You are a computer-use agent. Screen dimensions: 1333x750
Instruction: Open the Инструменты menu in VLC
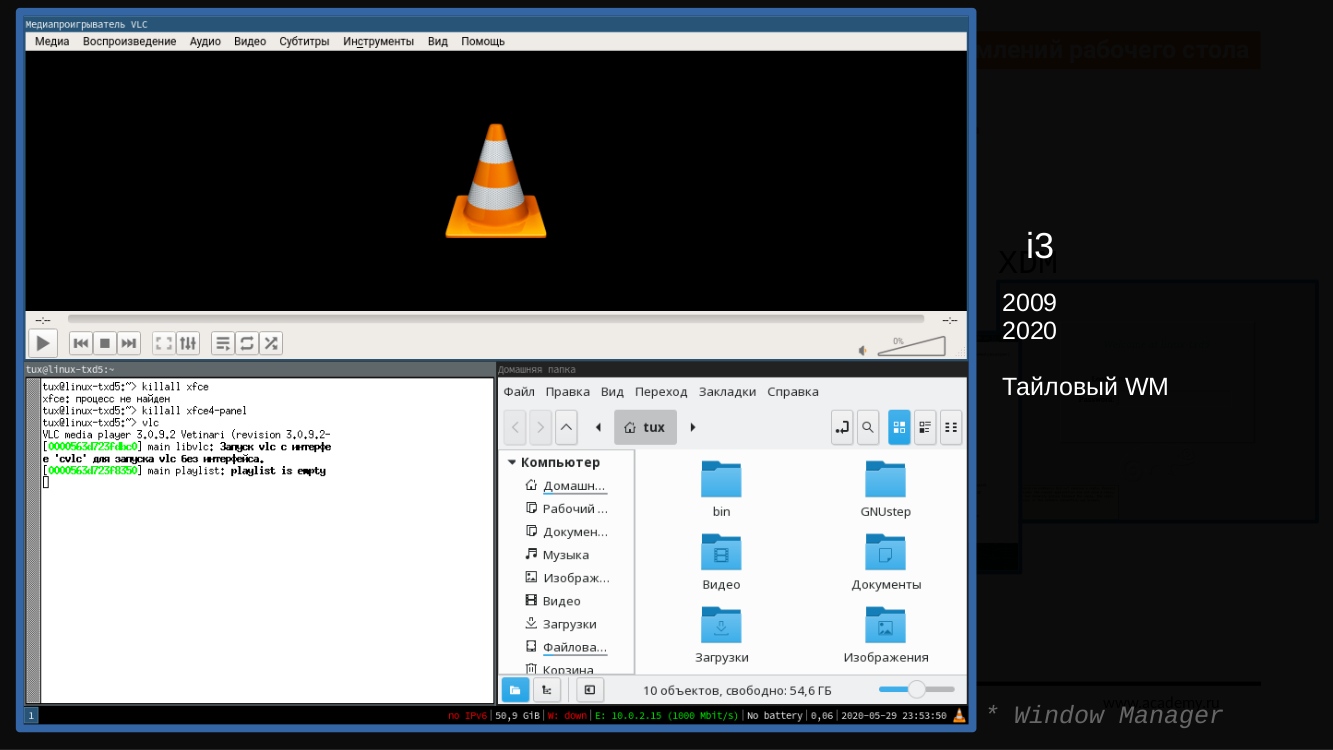point(378,41)
